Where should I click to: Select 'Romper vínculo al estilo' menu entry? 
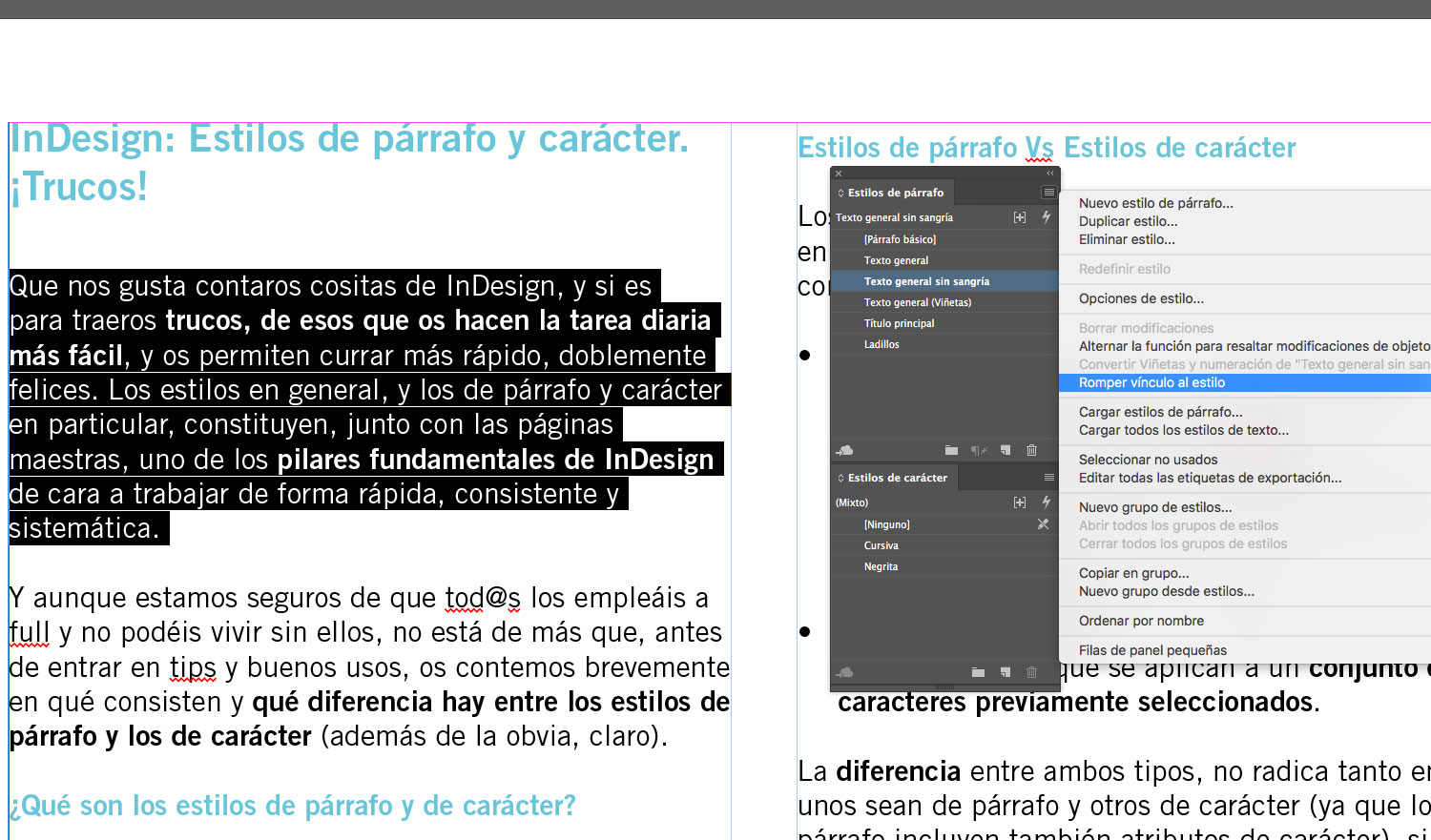coord(1151,382)
